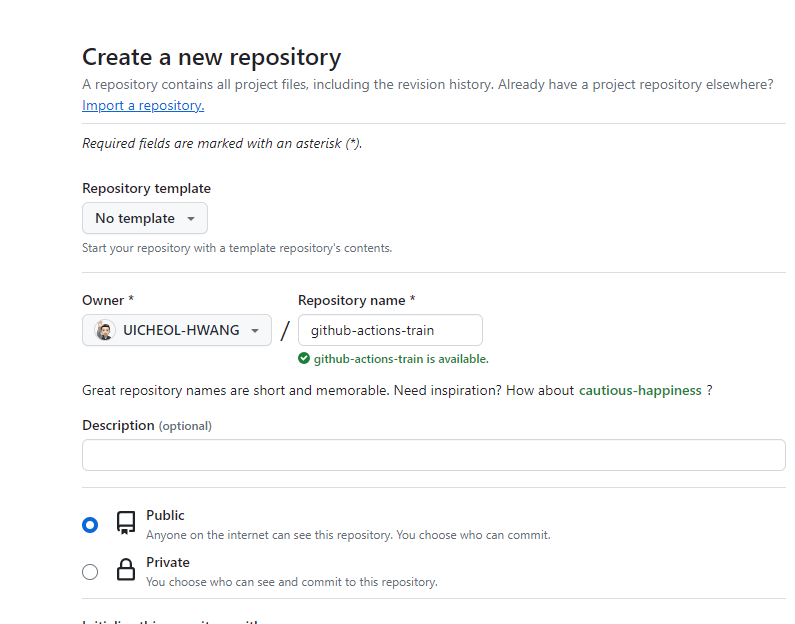Viewport: 795px width, 624px height.
Task: Click the Public option label text
Action: click(x=165, y=515)
